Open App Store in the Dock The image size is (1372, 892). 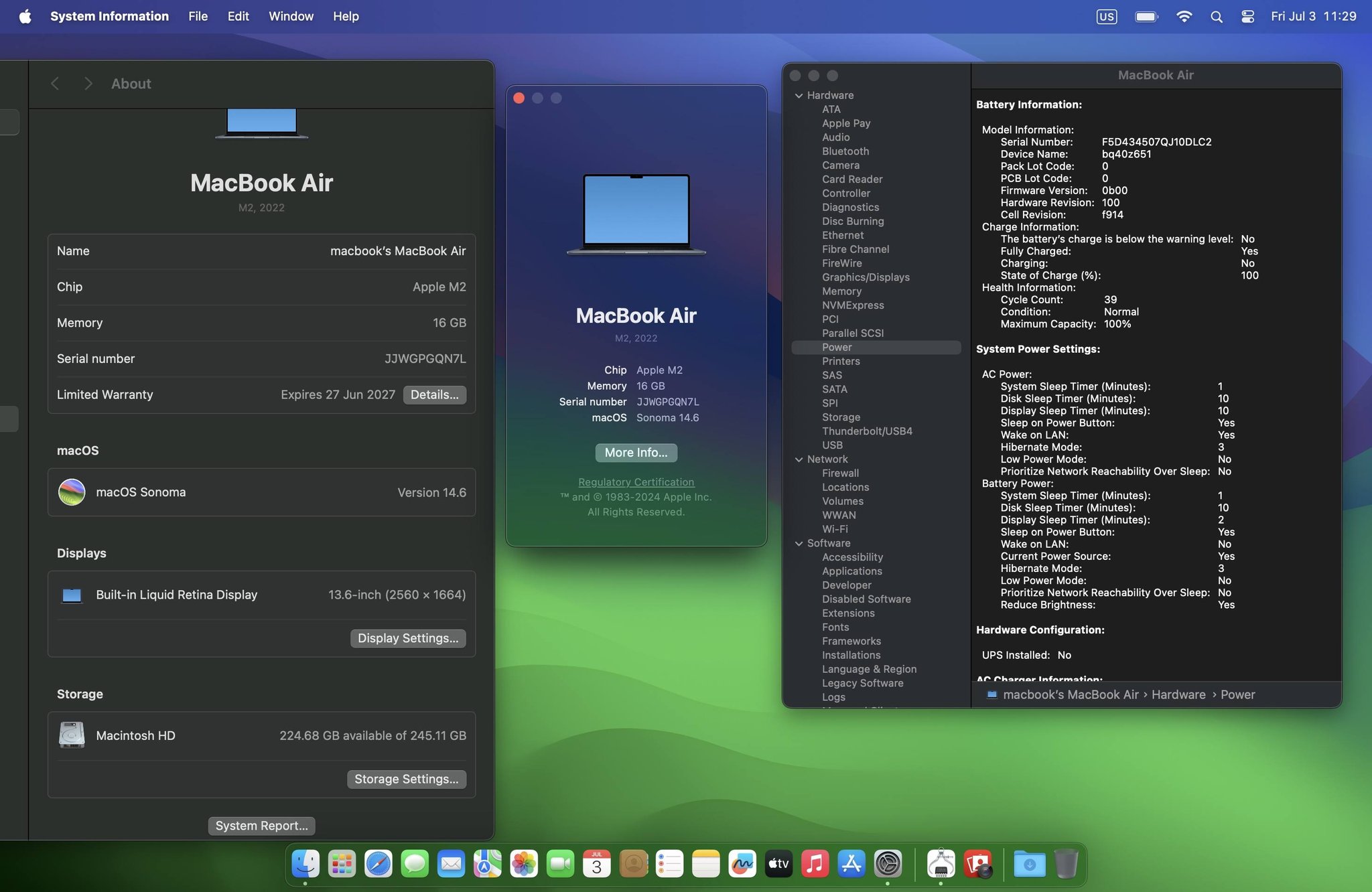pos(851,864)
